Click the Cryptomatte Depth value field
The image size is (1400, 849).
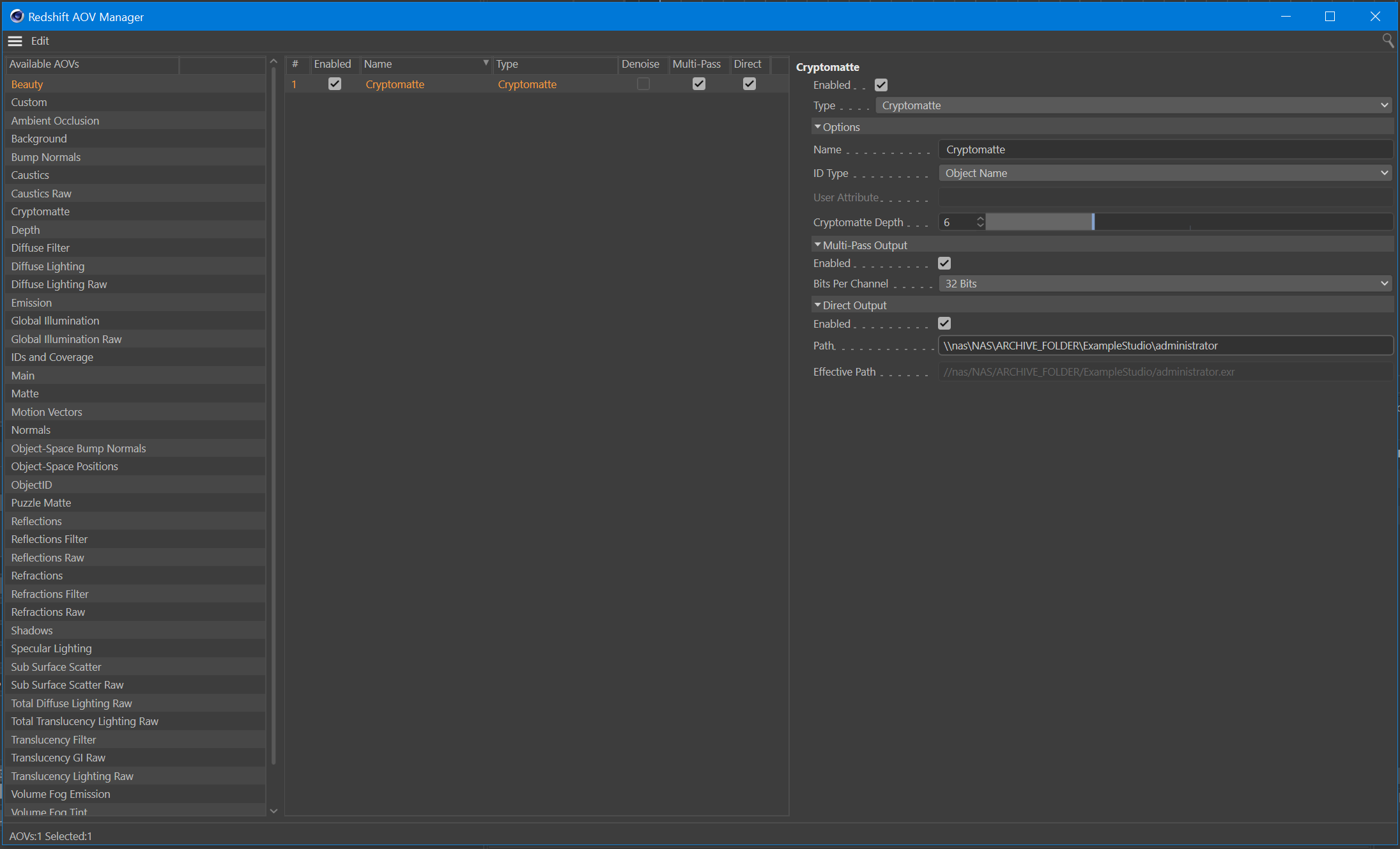pos(957,222)
